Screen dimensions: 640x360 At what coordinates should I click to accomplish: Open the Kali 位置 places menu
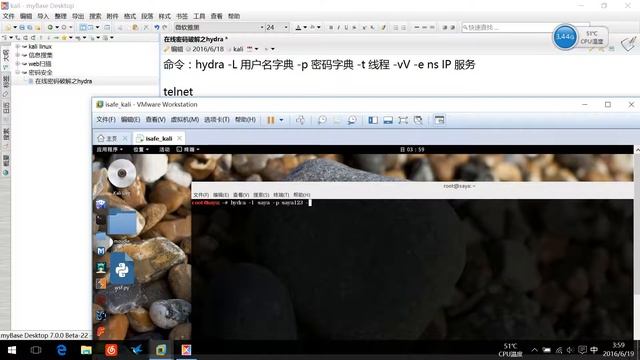pyautogui.click(x=141, y=150)
